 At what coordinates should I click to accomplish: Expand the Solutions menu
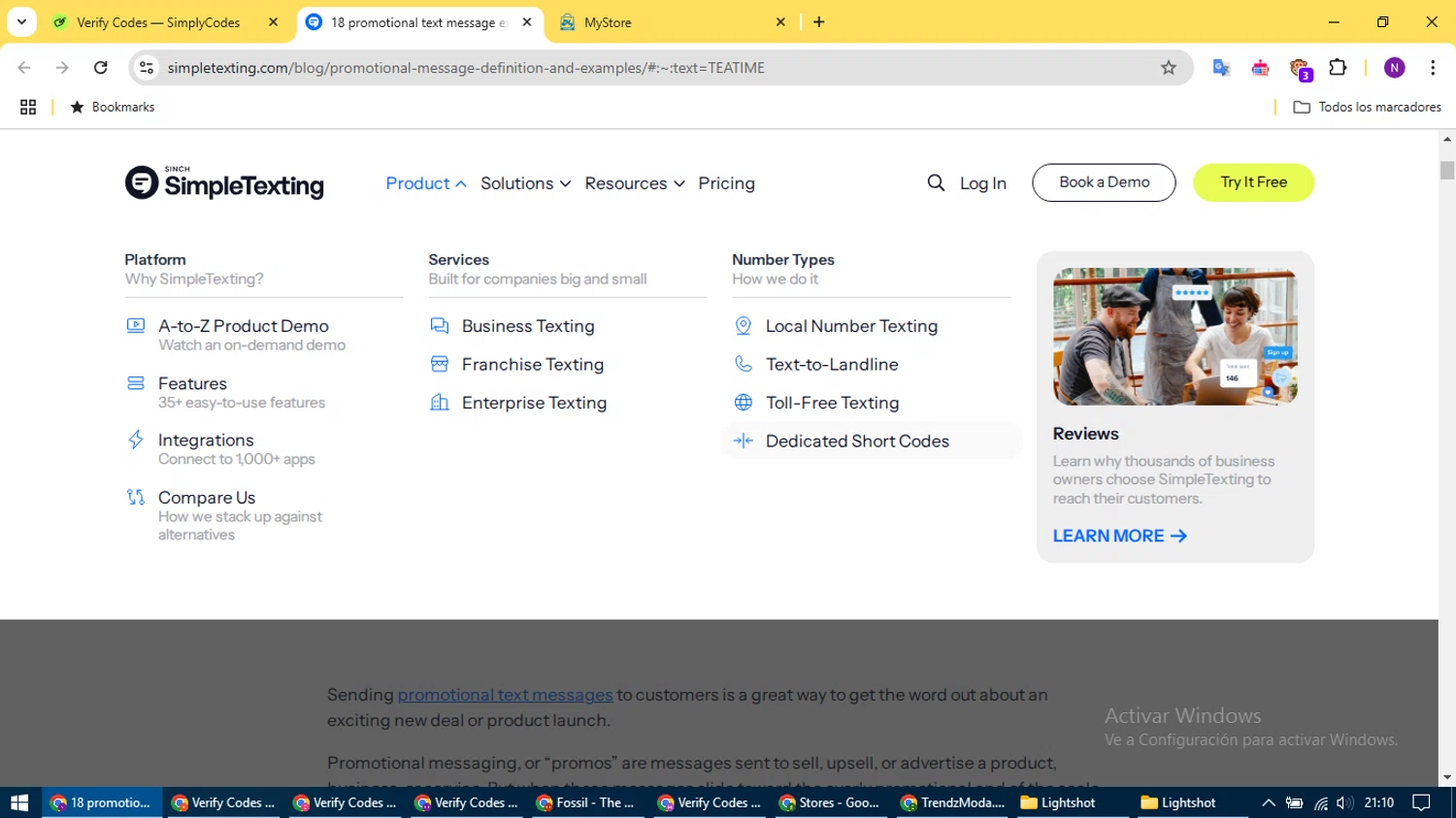point(525,183)
